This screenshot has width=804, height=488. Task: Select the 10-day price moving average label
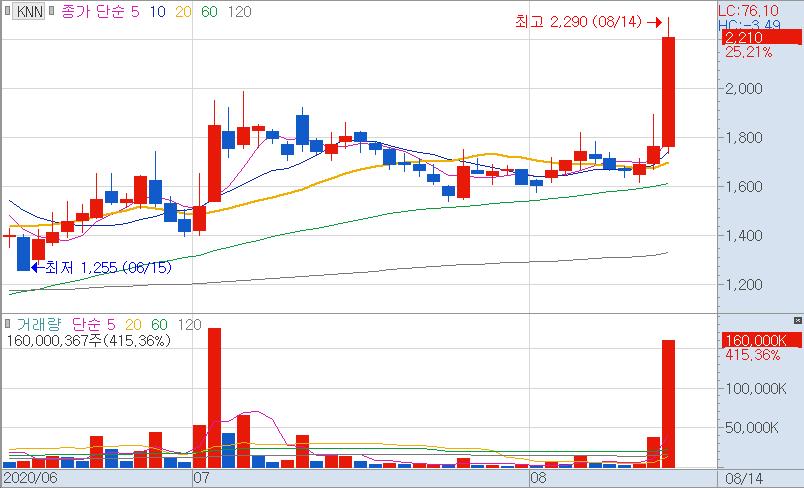tap(158, 11)
